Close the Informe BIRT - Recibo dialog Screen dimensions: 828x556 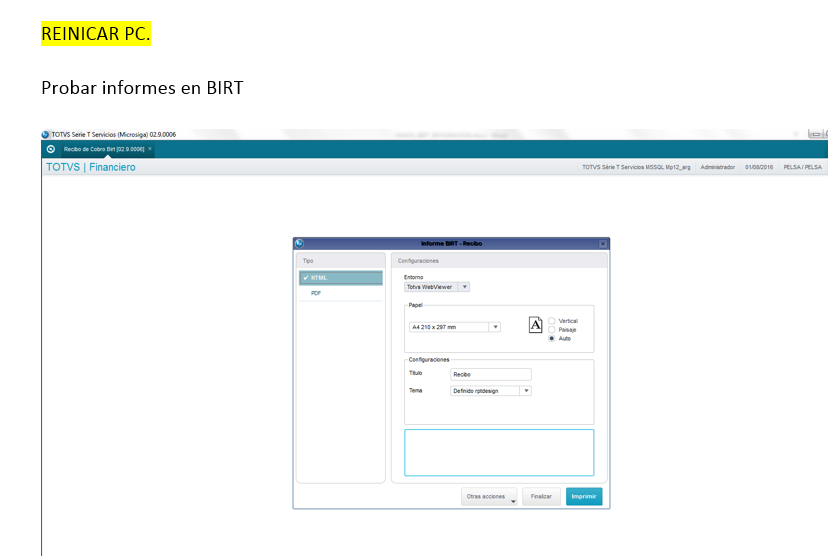[x=603, y=244]
